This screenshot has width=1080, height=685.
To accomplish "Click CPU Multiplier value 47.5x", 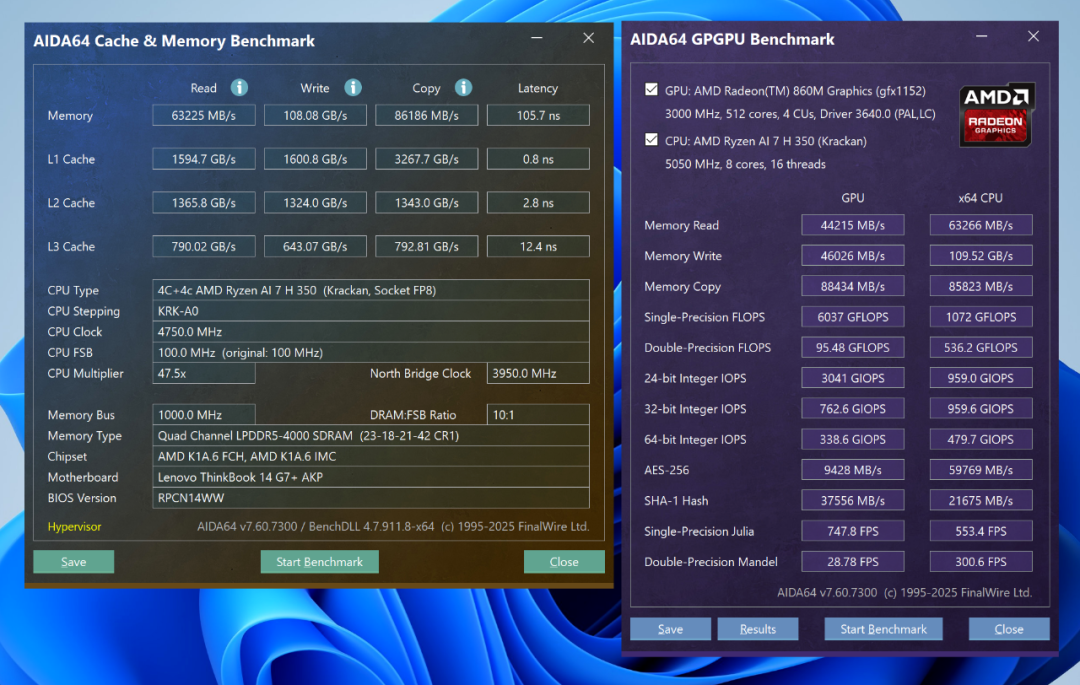I will (204, 373).
